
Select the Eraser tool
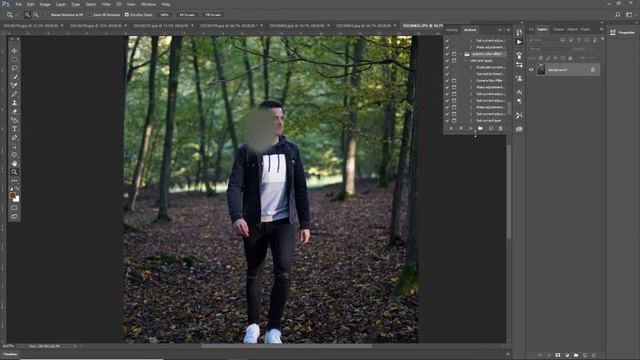pyautogui.click(x=14, y=111)
